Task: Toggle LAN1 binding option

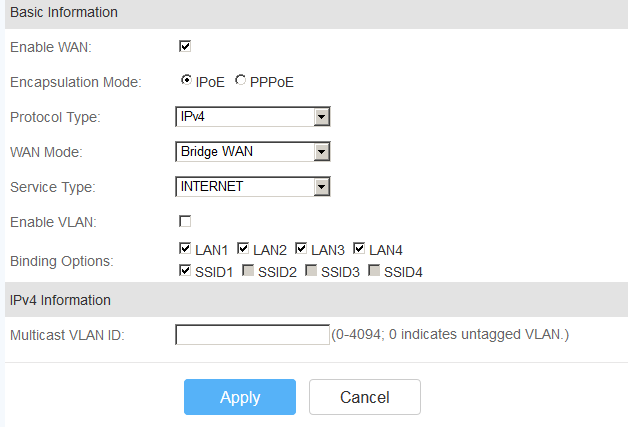Action: pos(185,248)
